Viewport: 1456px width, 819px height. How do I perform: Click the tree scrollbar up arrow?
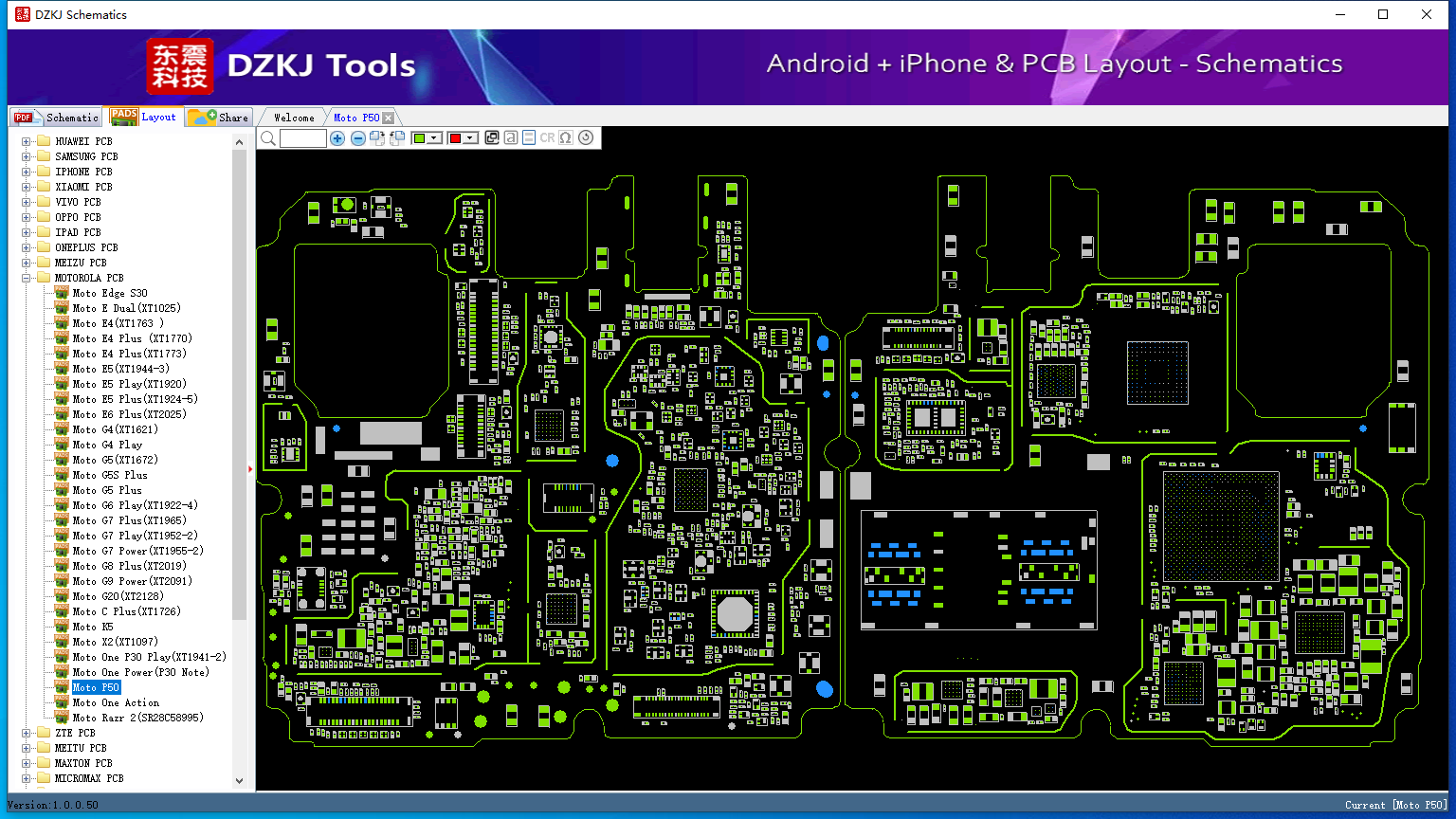tap(239, 141)
